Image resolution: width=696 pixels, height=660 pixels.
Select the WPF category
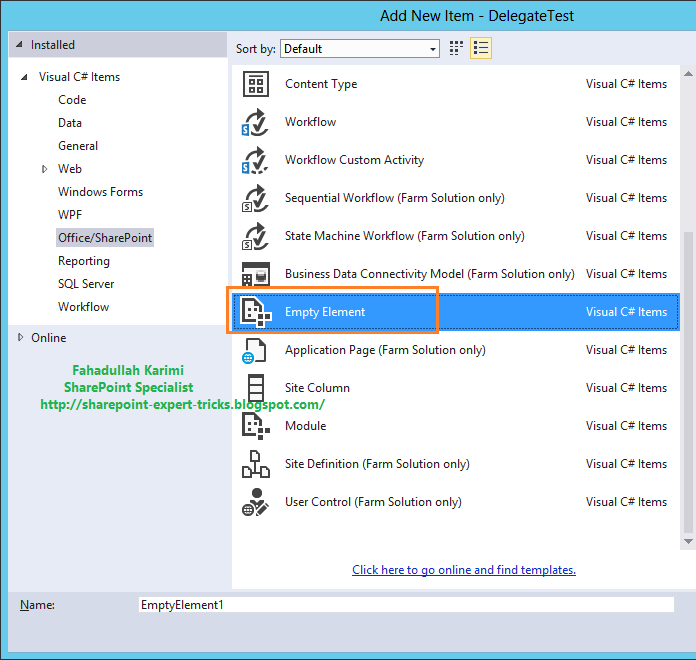[70, 215]
